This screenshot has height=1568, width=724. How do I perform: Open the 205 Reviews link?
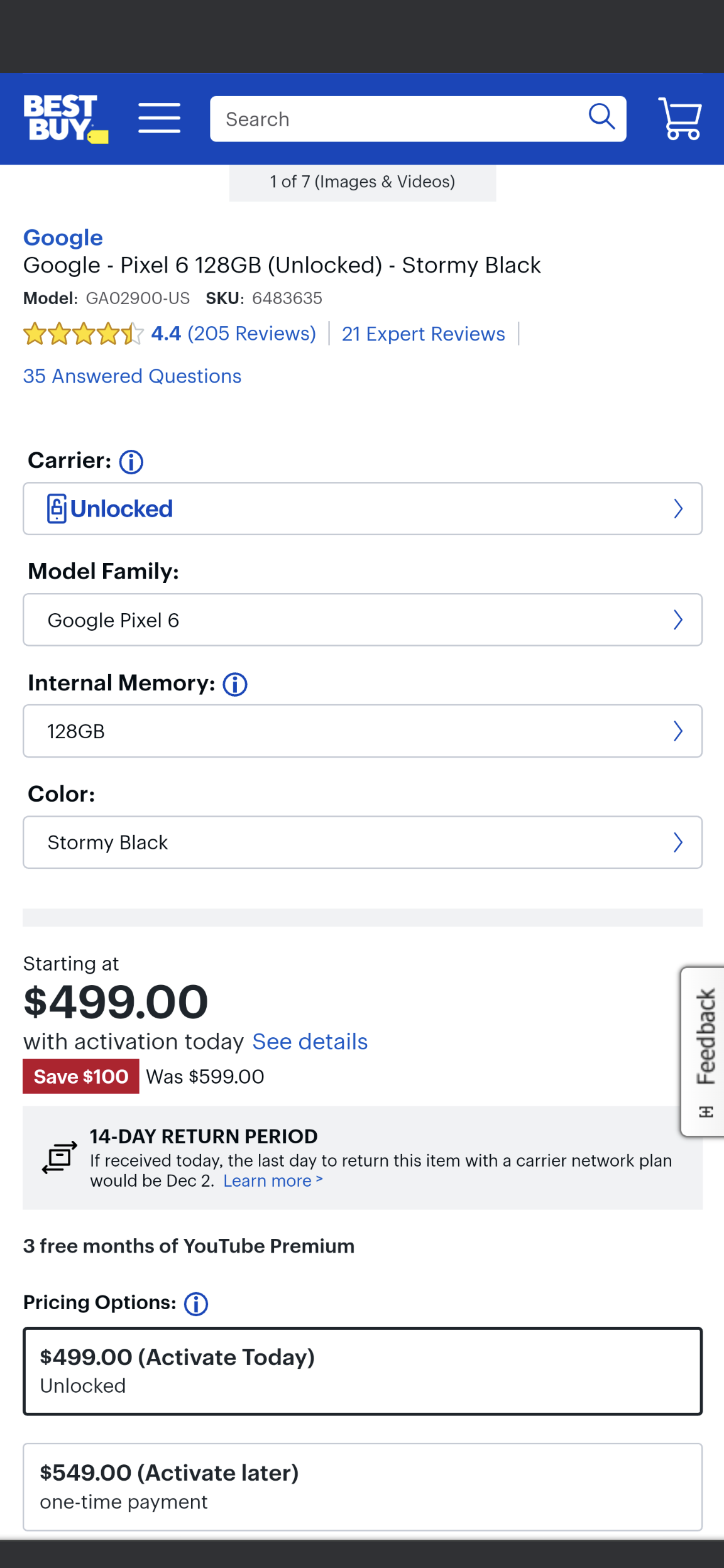[251, 334]
